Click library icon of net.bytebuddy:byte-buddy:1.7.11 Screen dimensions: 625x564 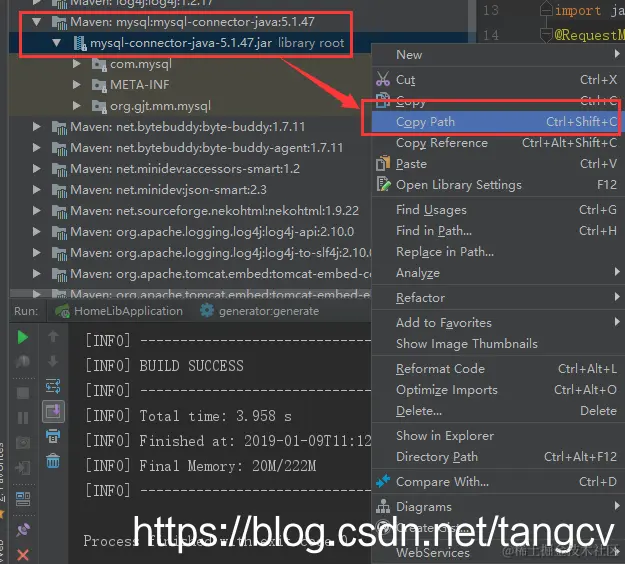[x=59, y=127]
